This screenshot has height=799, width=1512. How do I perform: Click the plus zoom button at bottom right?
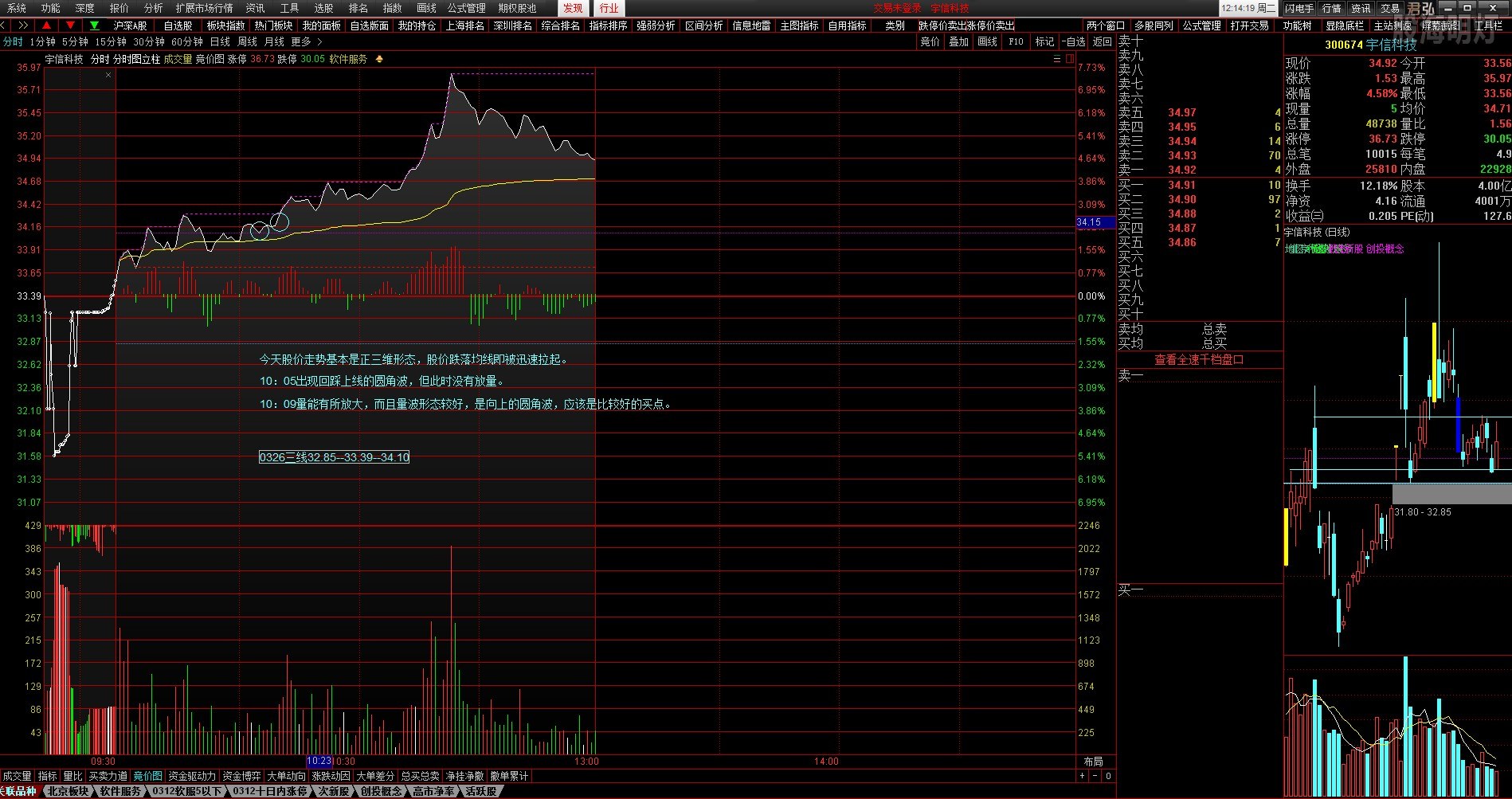[1082, 776]
